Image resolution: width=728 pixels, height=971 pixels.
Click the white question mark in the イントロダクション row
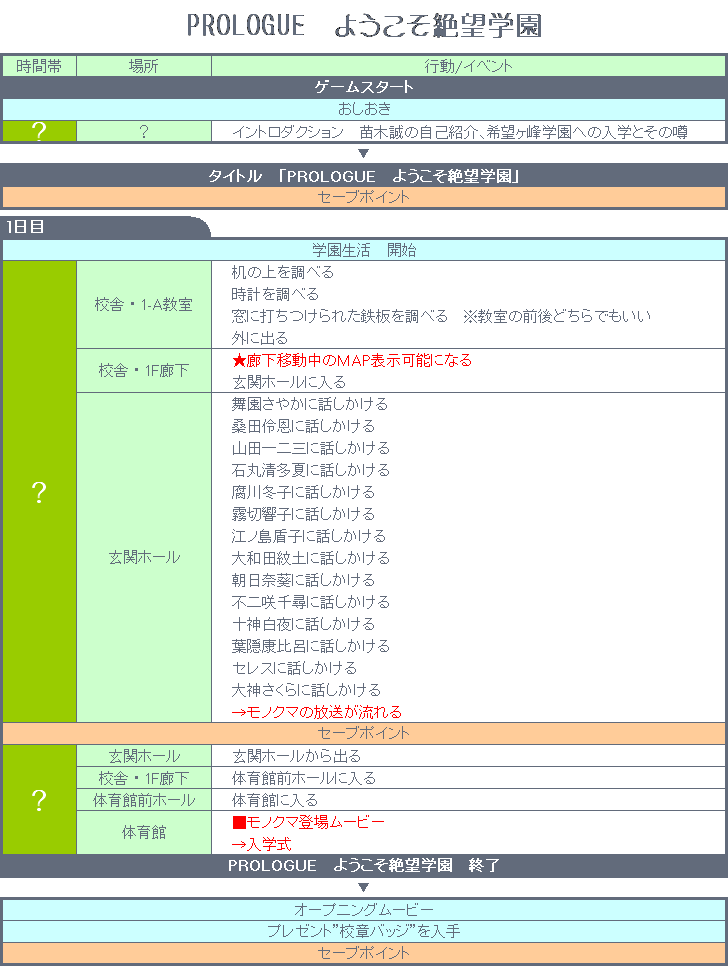pyautogui.click(x=39, y=132)
